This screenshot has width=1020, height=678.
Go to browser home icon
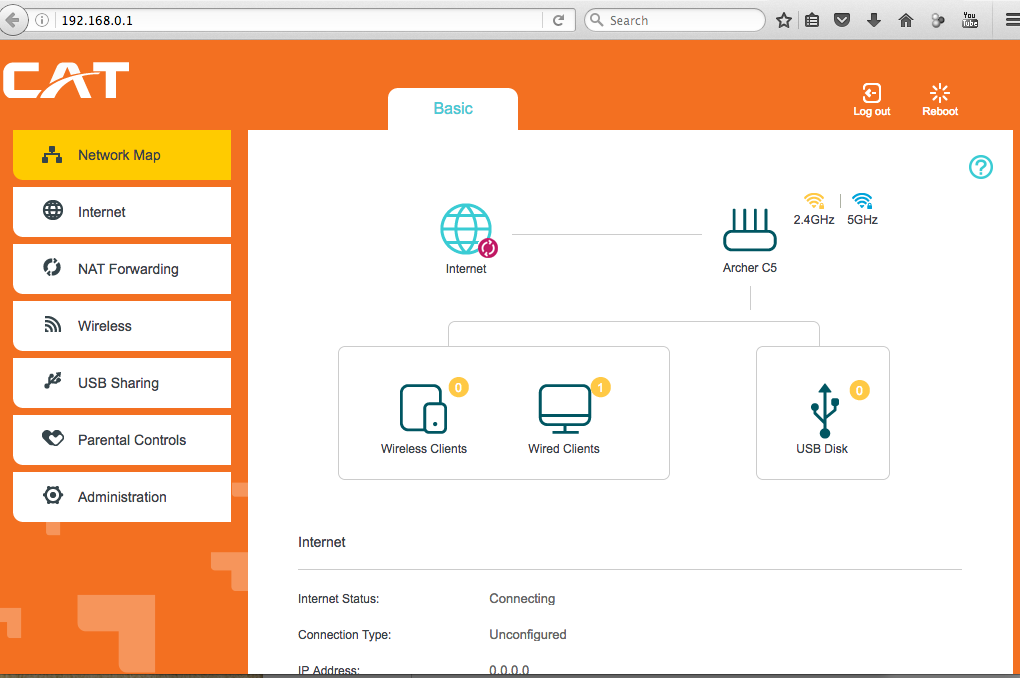[906, 20]
